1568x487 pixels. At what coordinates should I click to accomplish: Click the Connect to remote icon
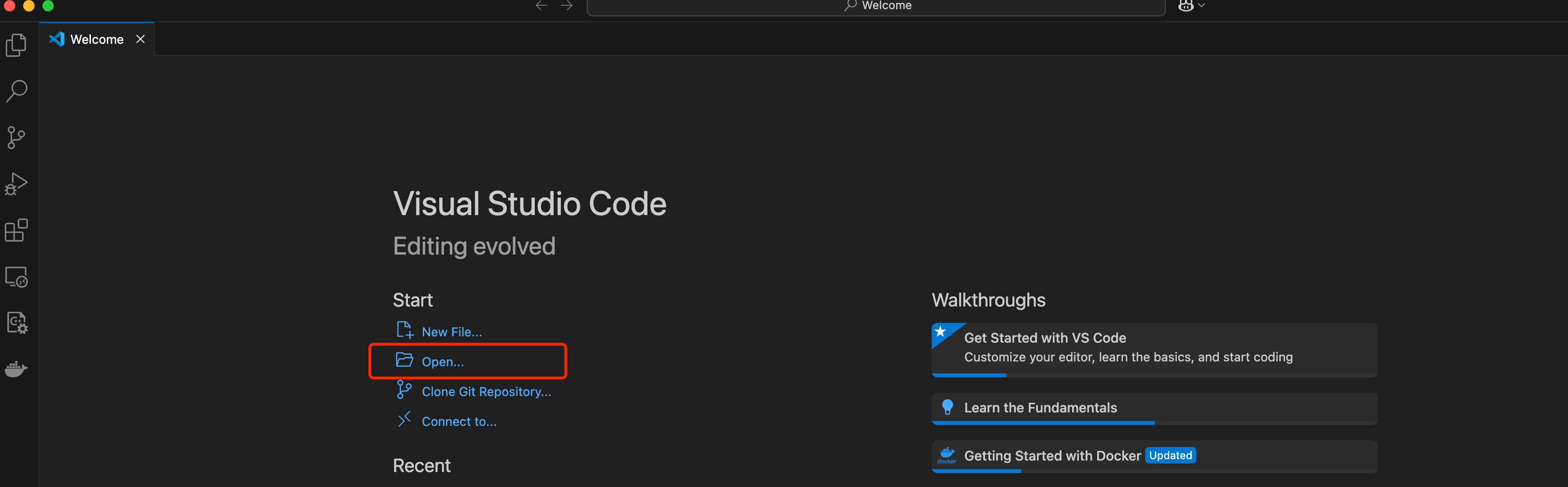point(404,420)
